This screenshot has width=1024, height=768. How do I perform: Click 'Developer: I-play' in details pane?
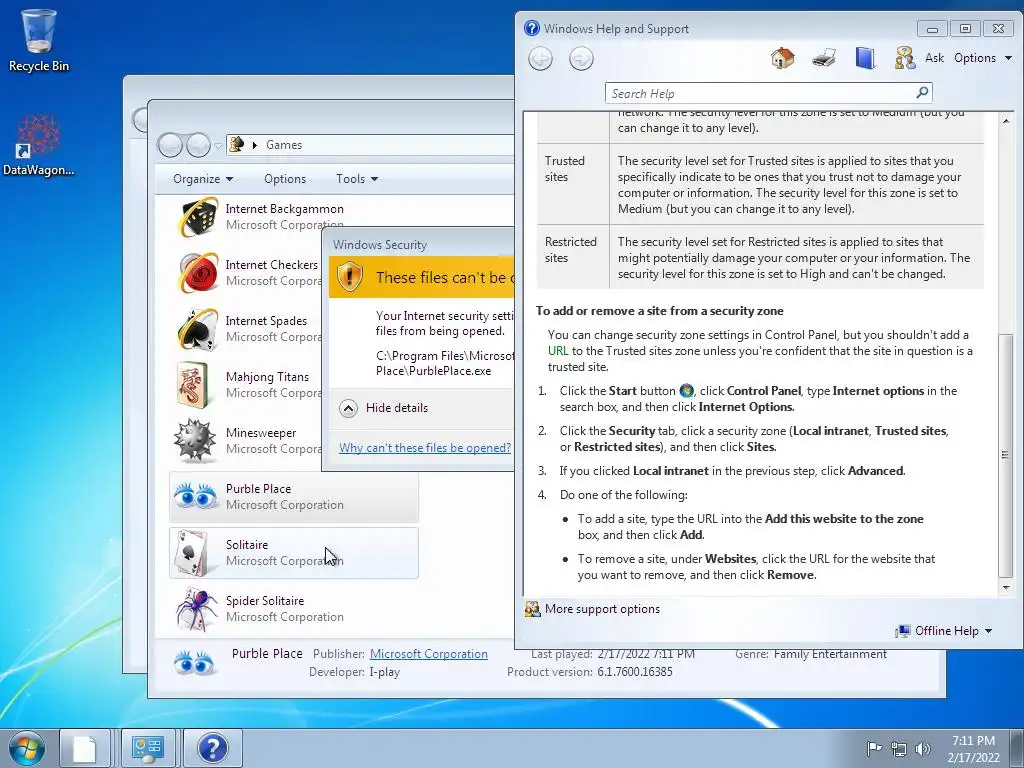pos(355,672)
